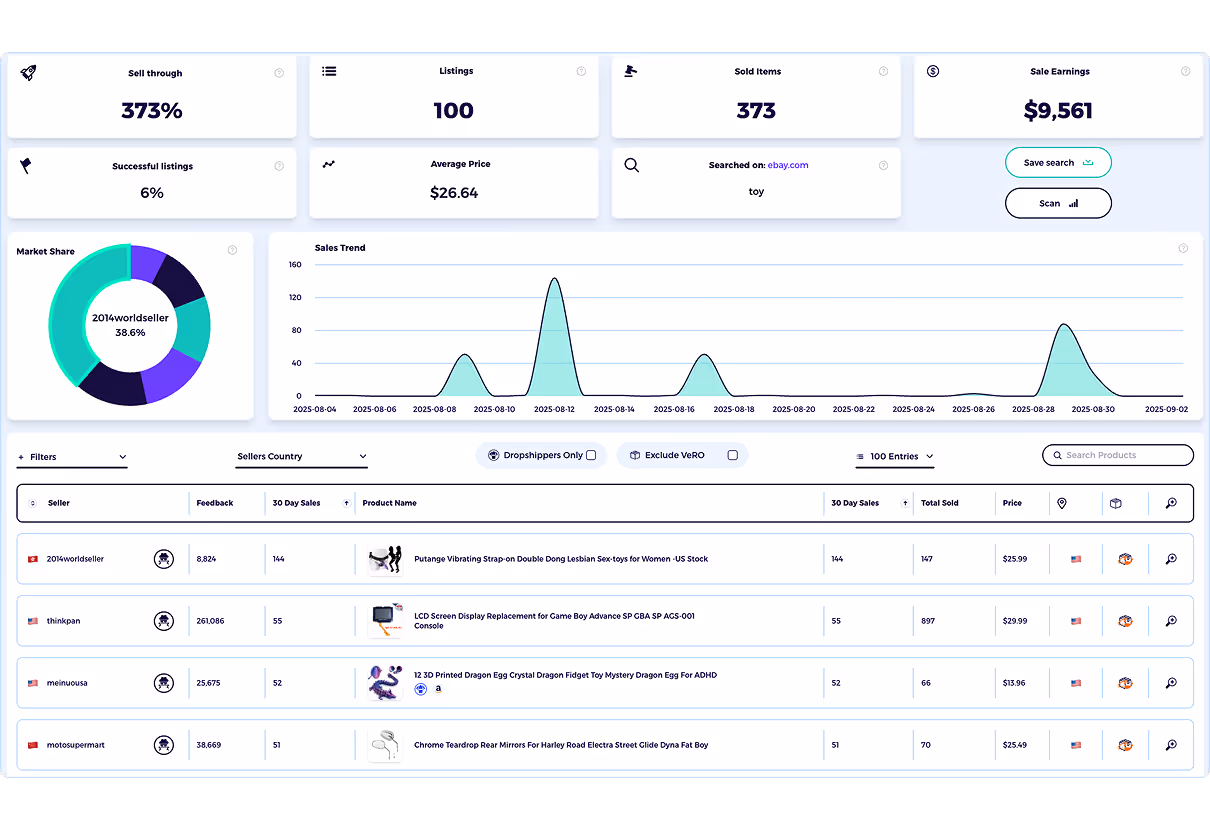Screen dimensions: 1210x830
Task: Click the Sale Earnings help question icon
Action: point(1185,71)
